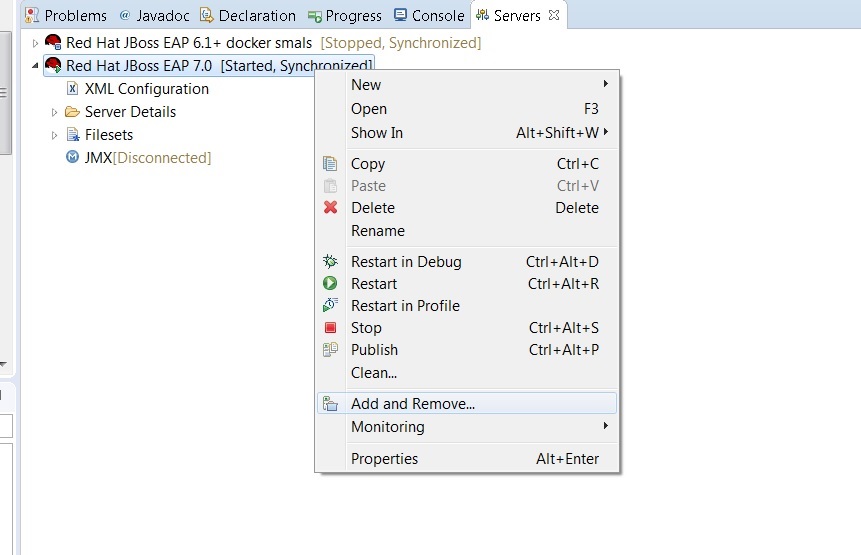Choose Clean... from the context menu
Screen dimensions: 861x555
(467, 373)
